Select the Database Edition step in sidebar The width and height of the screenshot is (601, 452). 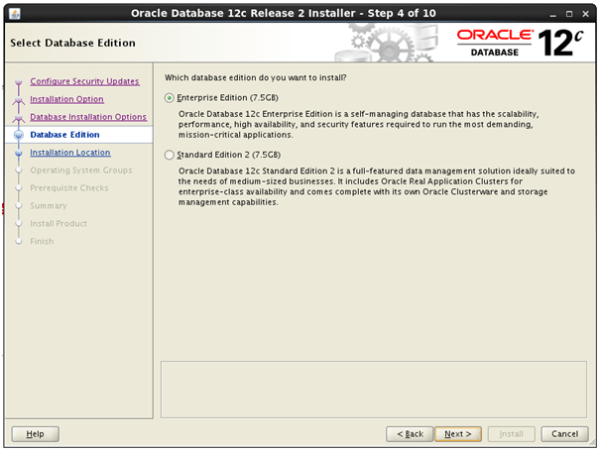click(x=64, y=135)
